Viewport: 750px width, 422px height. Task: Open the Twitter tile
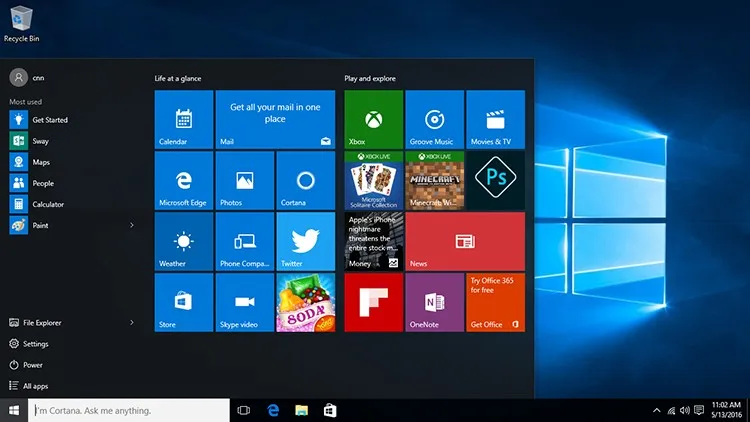(x=306, y=242)
